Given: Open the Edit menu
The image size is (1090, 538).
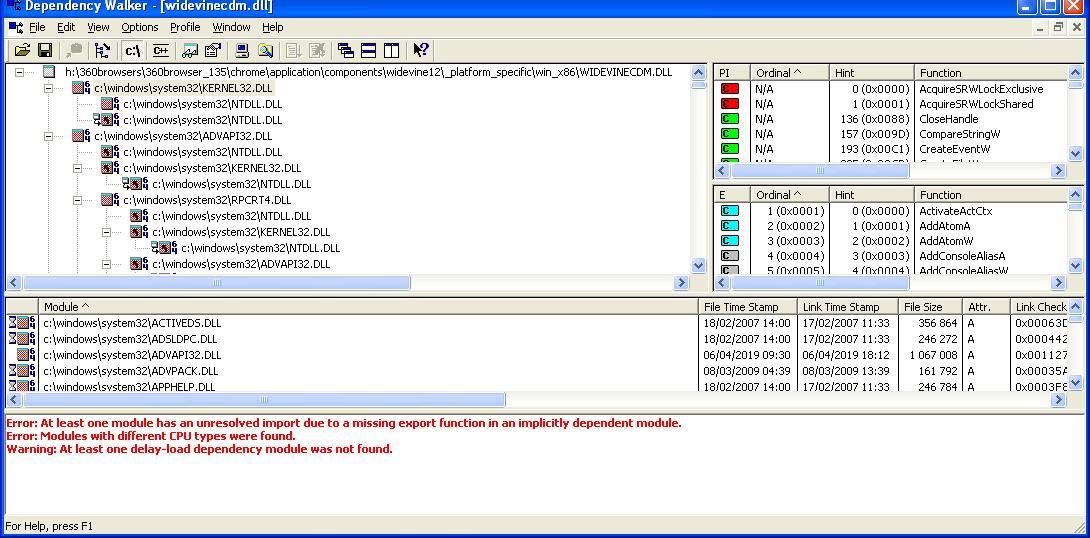Looking at the screenshot, I should point(66,27).
